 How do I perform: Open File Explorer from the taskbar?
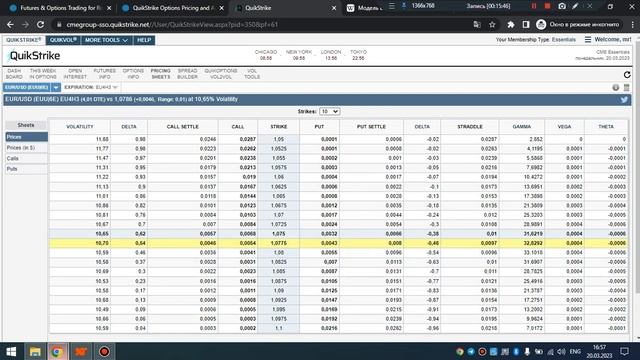[x=35, y=351]
